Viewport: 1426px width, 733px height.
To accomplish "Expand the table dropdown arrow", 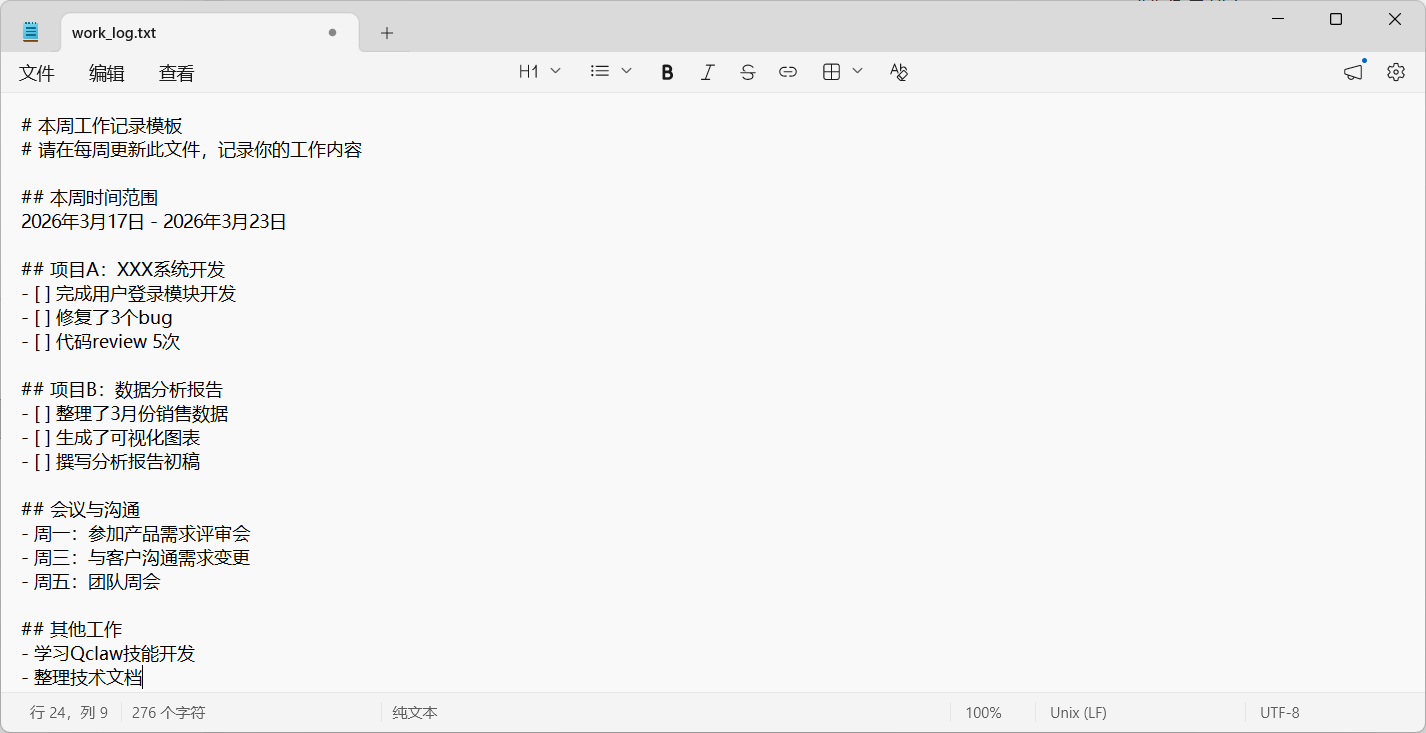I will (x=857, y=72).
